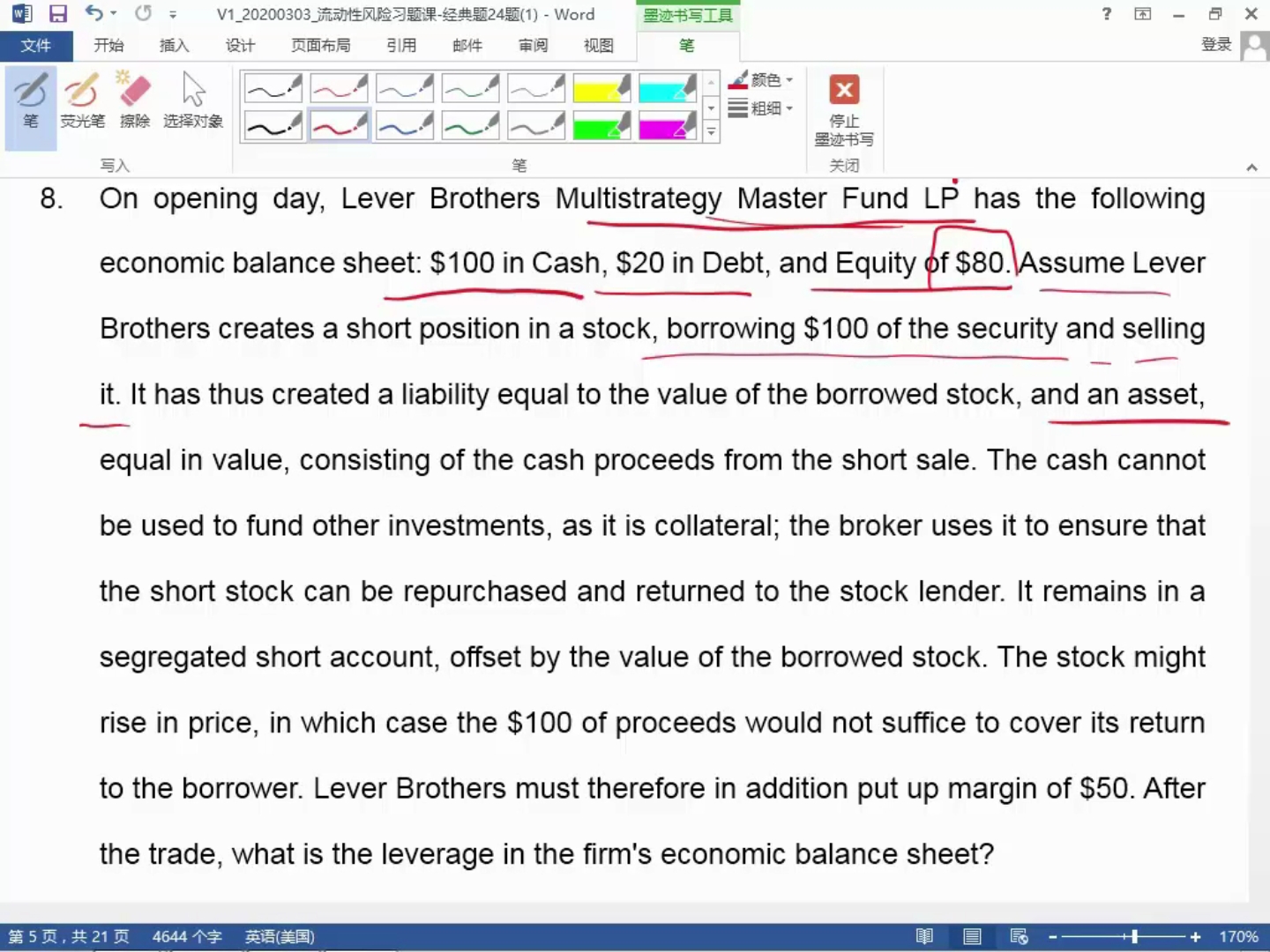Switch to the Insert (插入) tab
The image size is (1270, 952).
[175, 46]
